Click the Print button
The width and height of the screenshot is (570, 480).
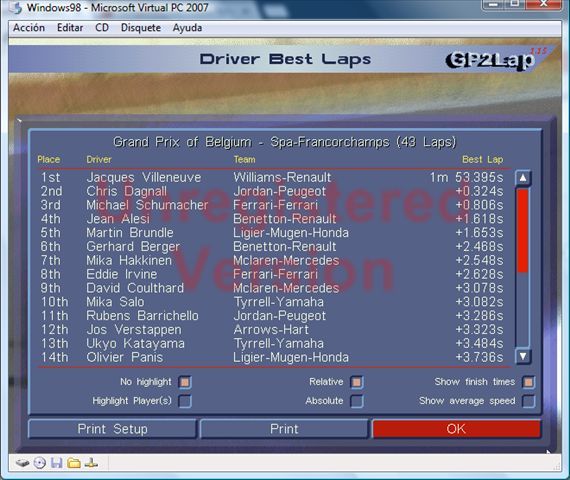(284, 429)
